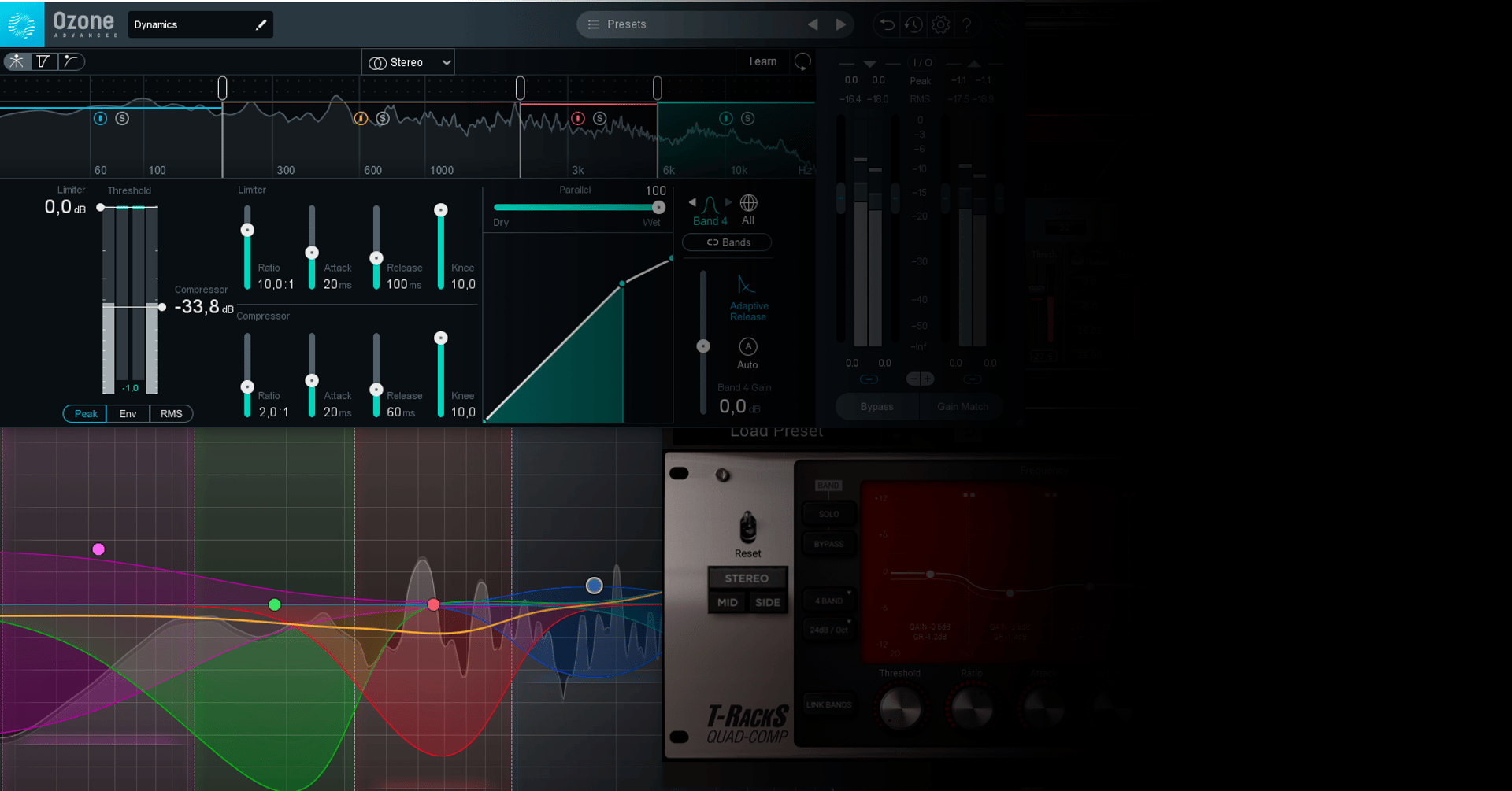Click the link Bands button
The width and height of the screenshot is (1512, 791).
[727, 242]
